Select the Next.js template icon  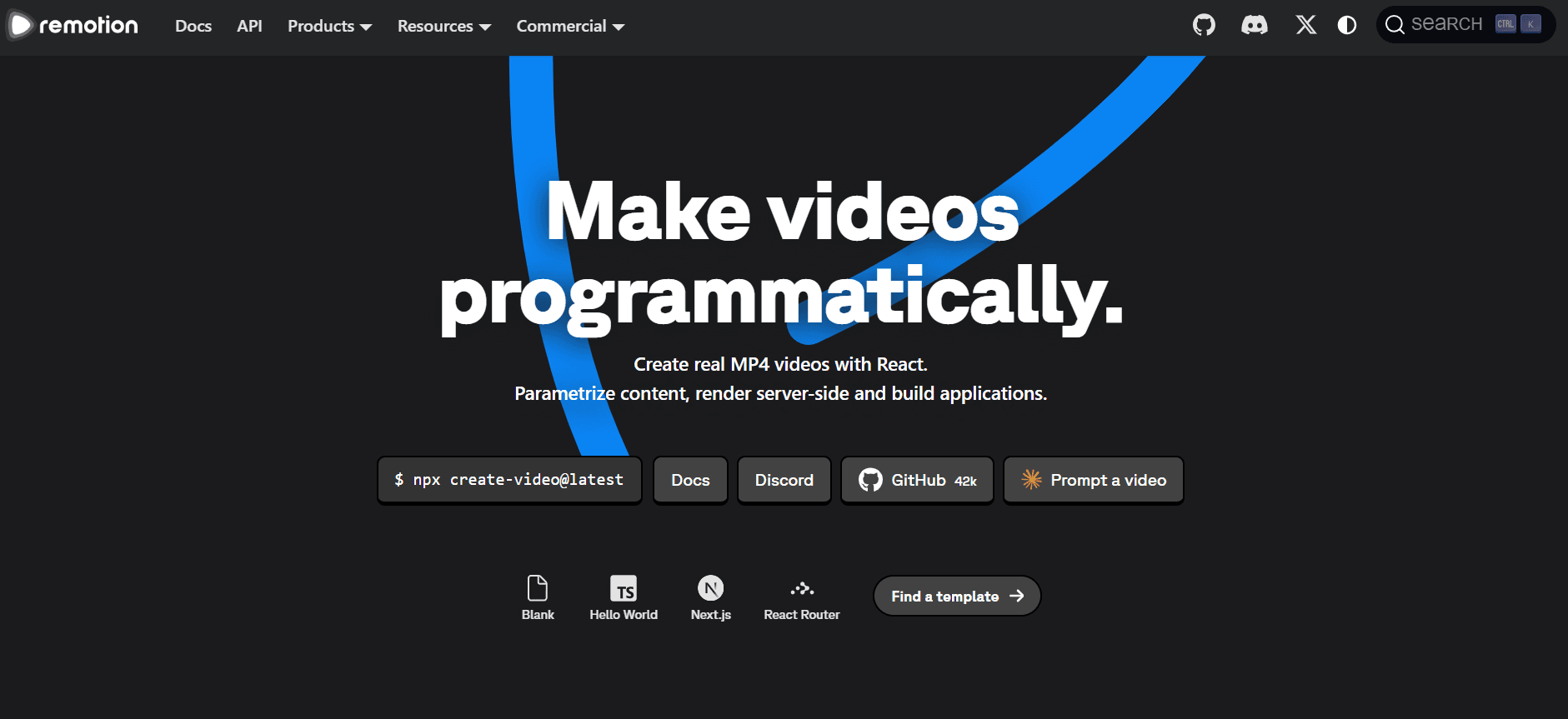coord(710,588)
